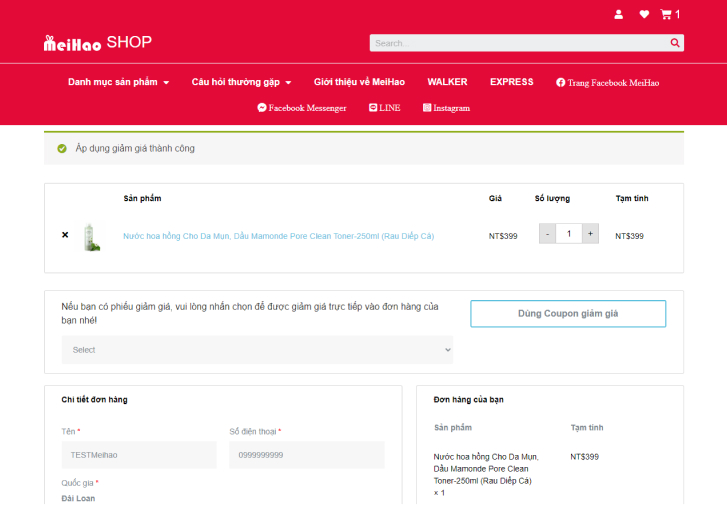The height and width of the screenshot is (505, 727).
Task: Open the EXPRESS menu item
Action: pyautogui.click(x=511, y=82)
